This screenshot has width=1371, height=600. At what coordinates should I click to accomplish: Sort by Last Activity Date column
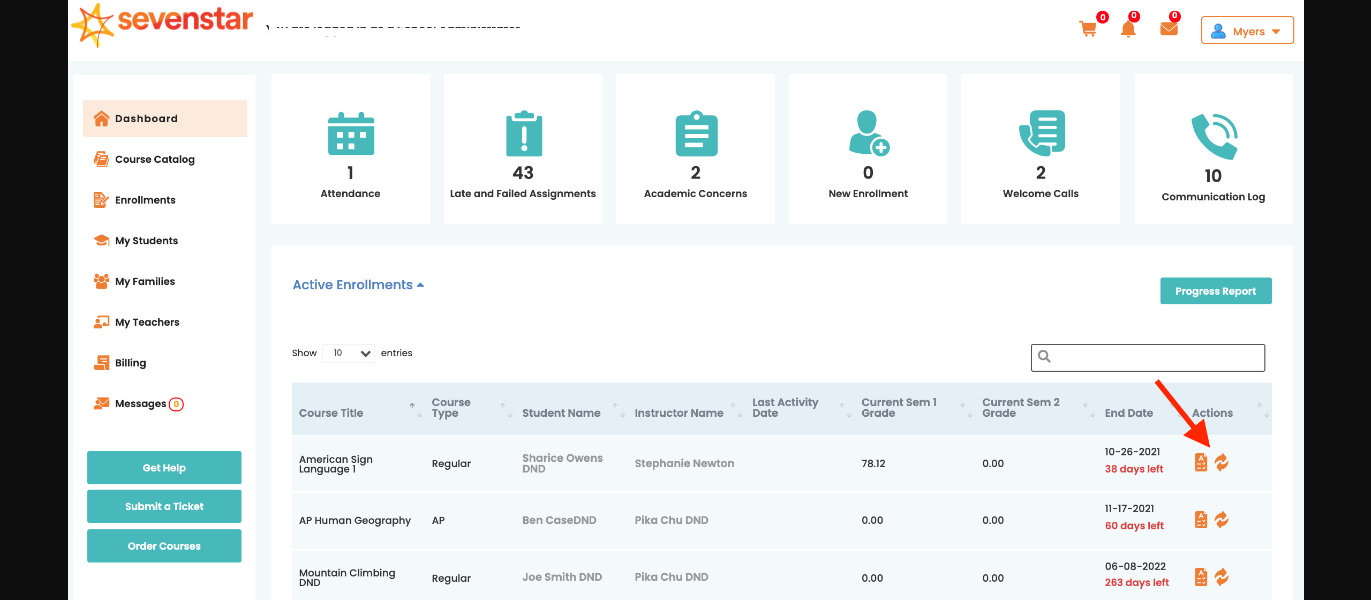800,408
